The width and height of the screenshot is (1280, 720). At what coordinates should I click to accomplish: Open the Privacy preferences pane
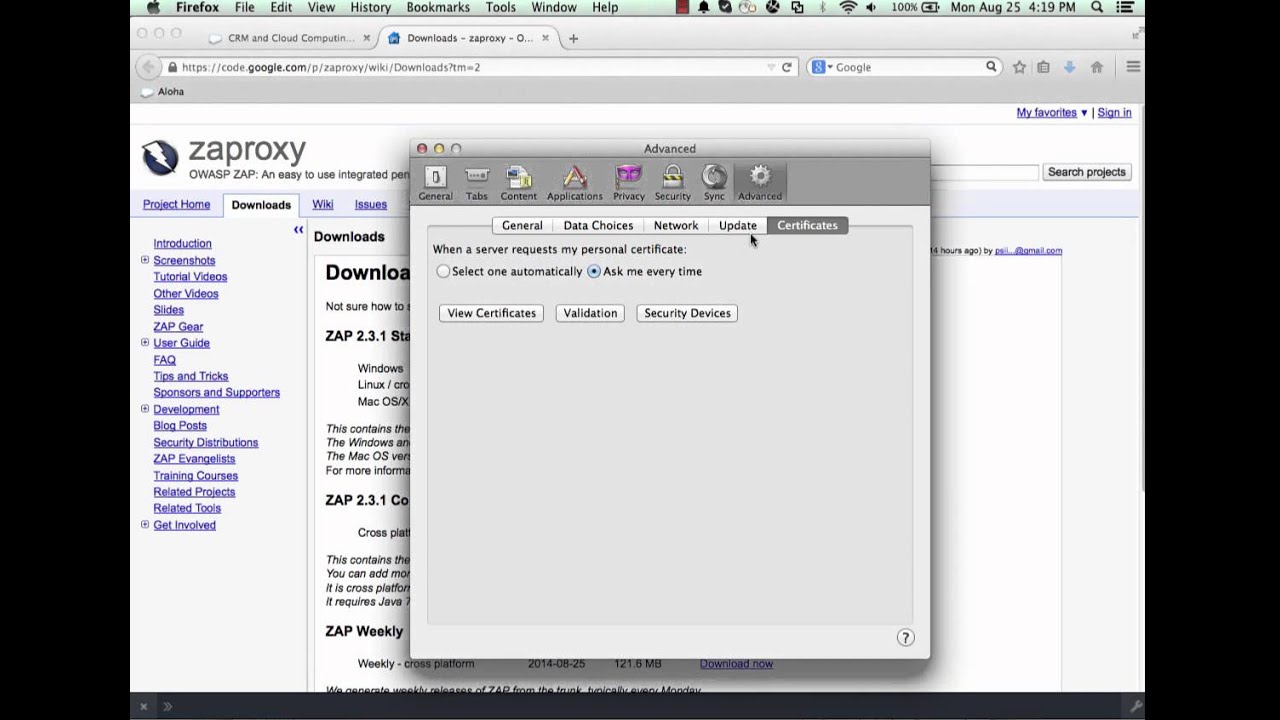pos(629,183)
